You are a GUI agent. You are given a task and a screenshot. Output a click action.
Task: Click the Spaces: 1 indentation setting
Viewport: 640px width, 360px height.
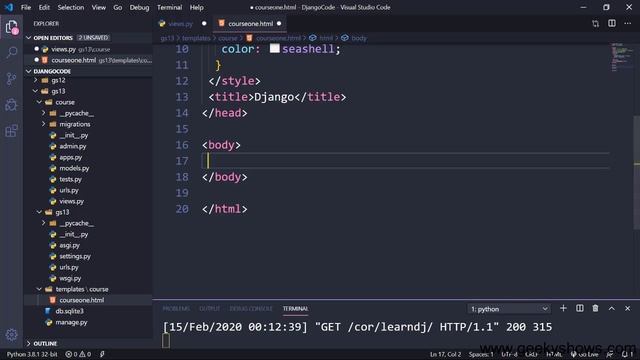coord(481,354)
